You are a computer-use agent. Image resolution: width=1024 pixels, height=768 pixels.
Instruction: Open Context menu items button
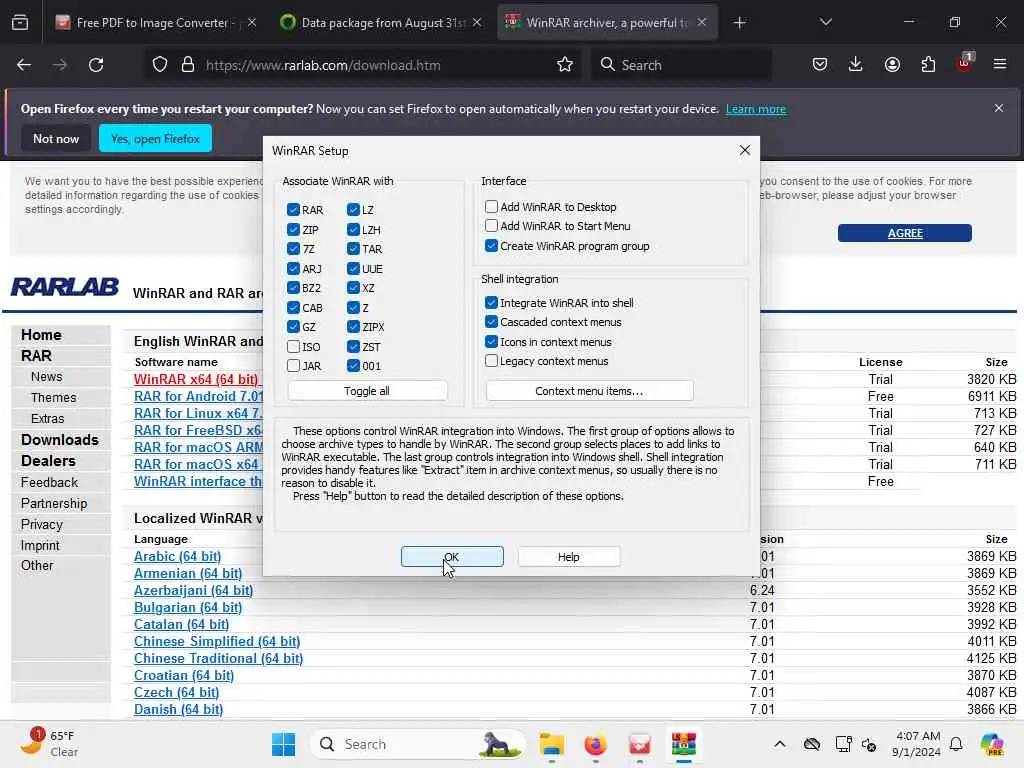589,391
